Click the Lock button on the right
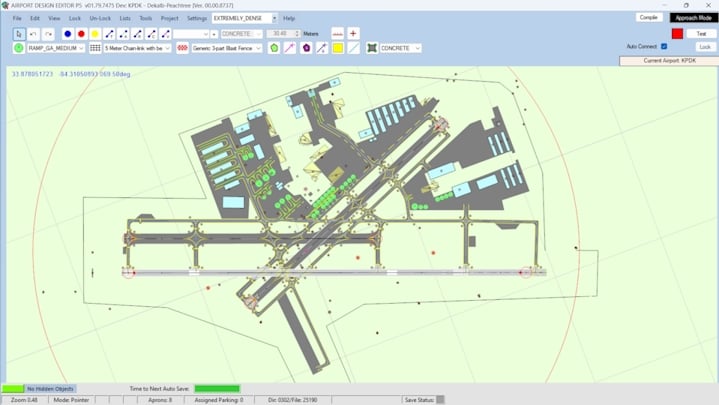The image size is (719, 405). [x=705, y=47]
